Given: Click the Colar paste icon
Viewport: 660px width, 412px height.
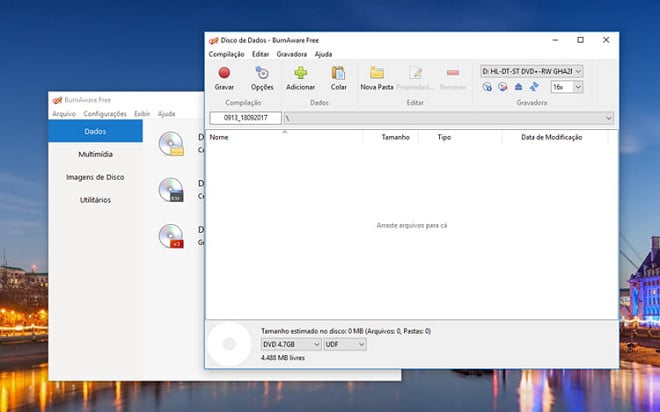Looking at the screenshot, I should pos(338,73).
